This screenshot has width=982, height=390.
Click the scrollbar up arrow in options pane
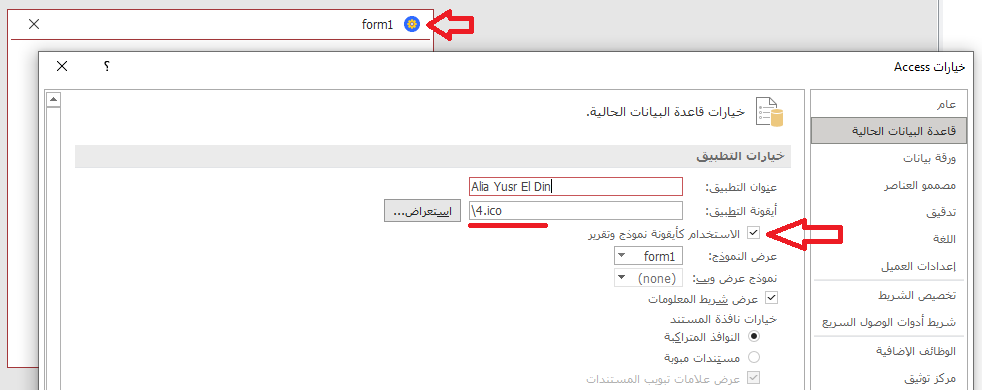tap(53, 100)
